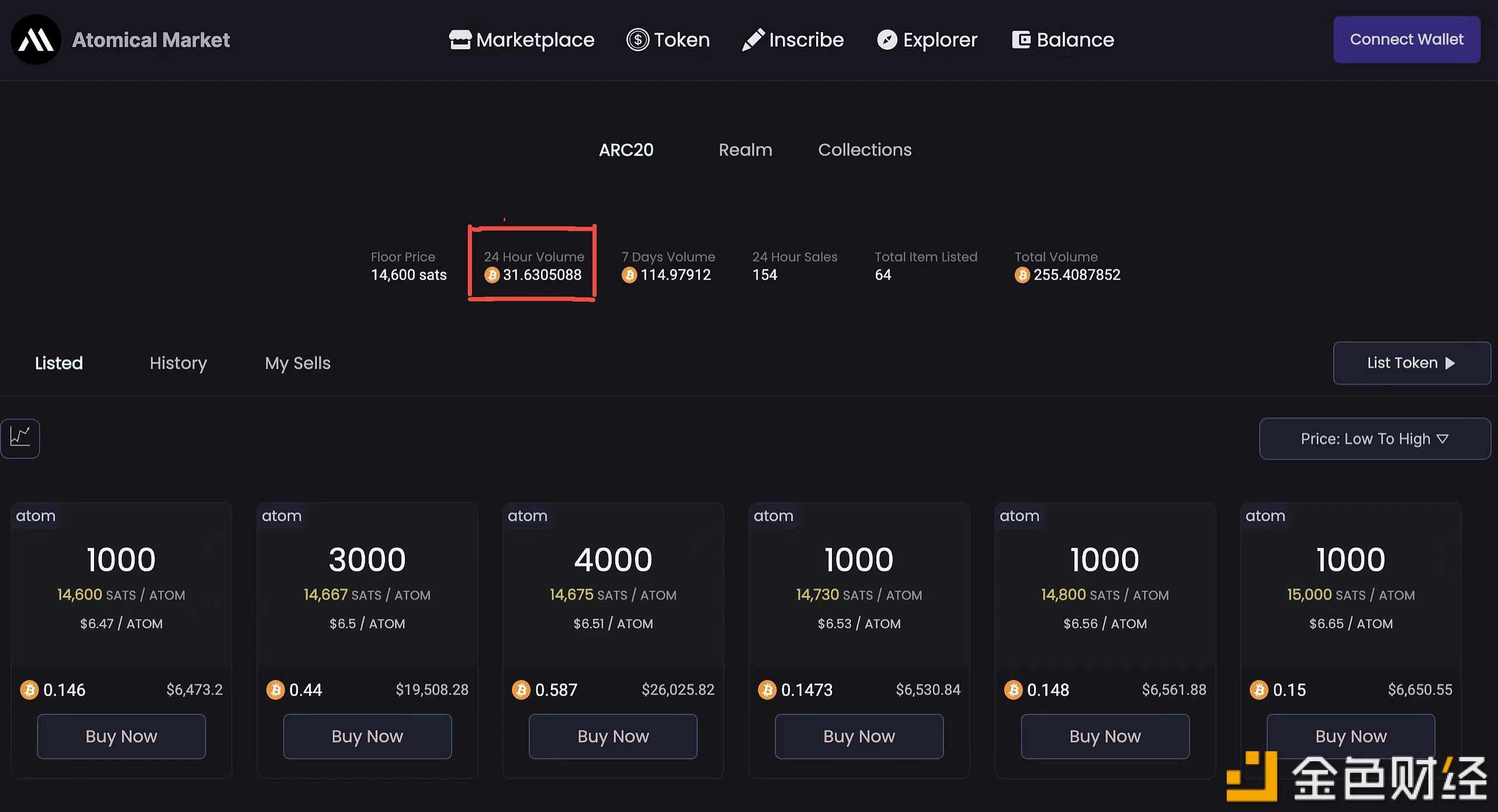The image size is (1498, 812).
Task: Open the Balance page
Action: [1063, 40]
